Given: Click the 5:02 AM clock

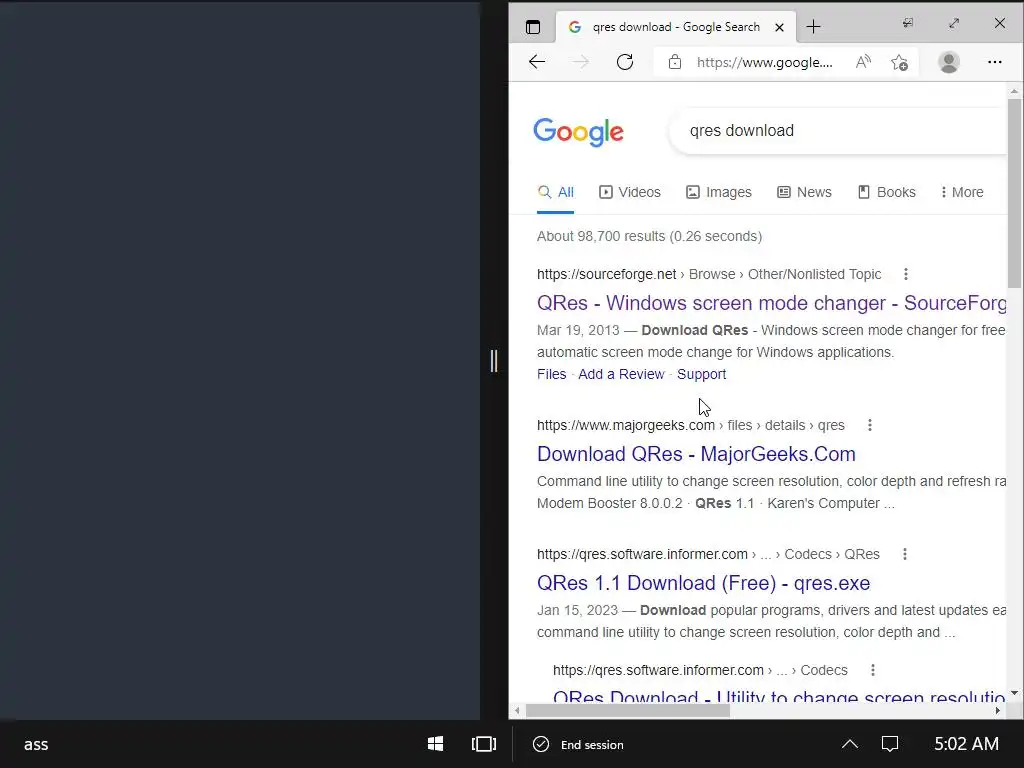Looking at the screenshot, I should [x=967, y=744].
